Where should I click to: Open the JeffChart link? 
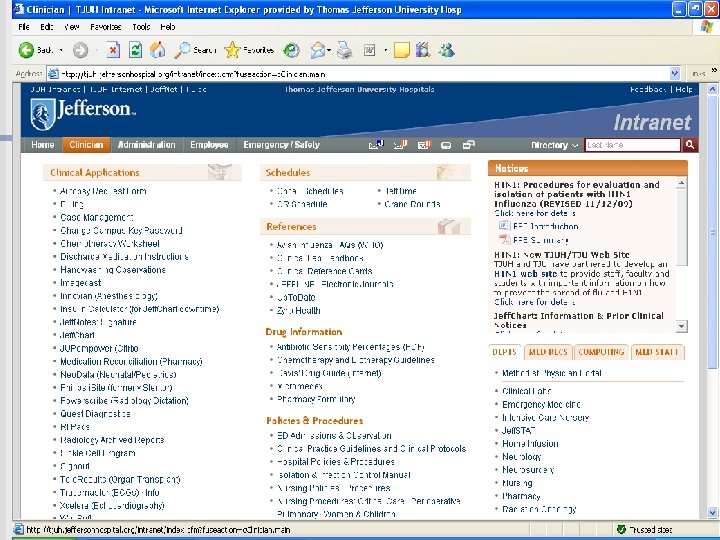(77, 335)
